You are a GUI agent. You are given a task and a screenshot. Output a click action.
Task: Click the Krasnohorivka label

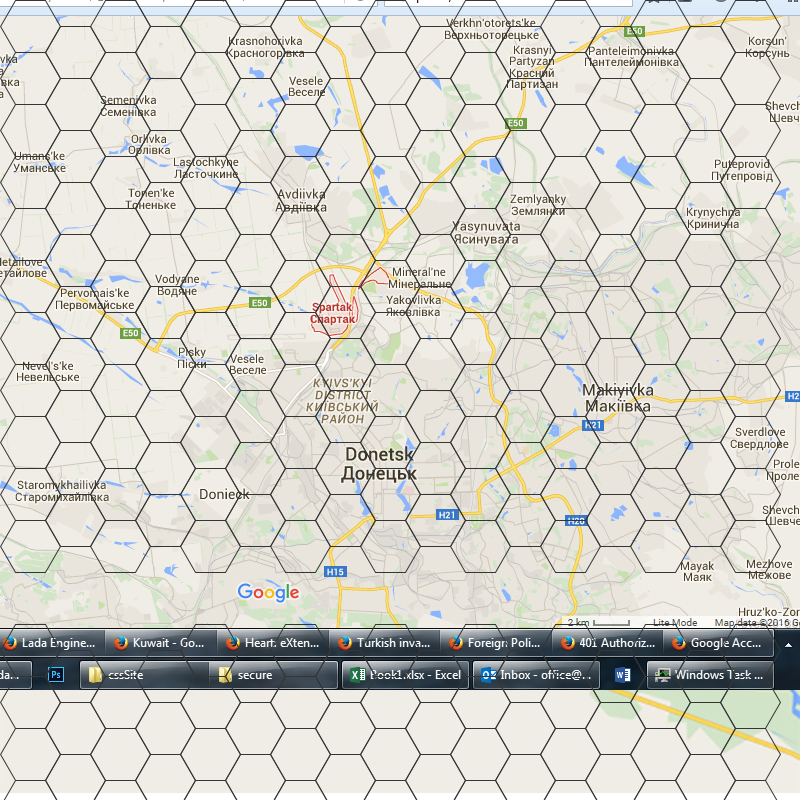point(265,47)
